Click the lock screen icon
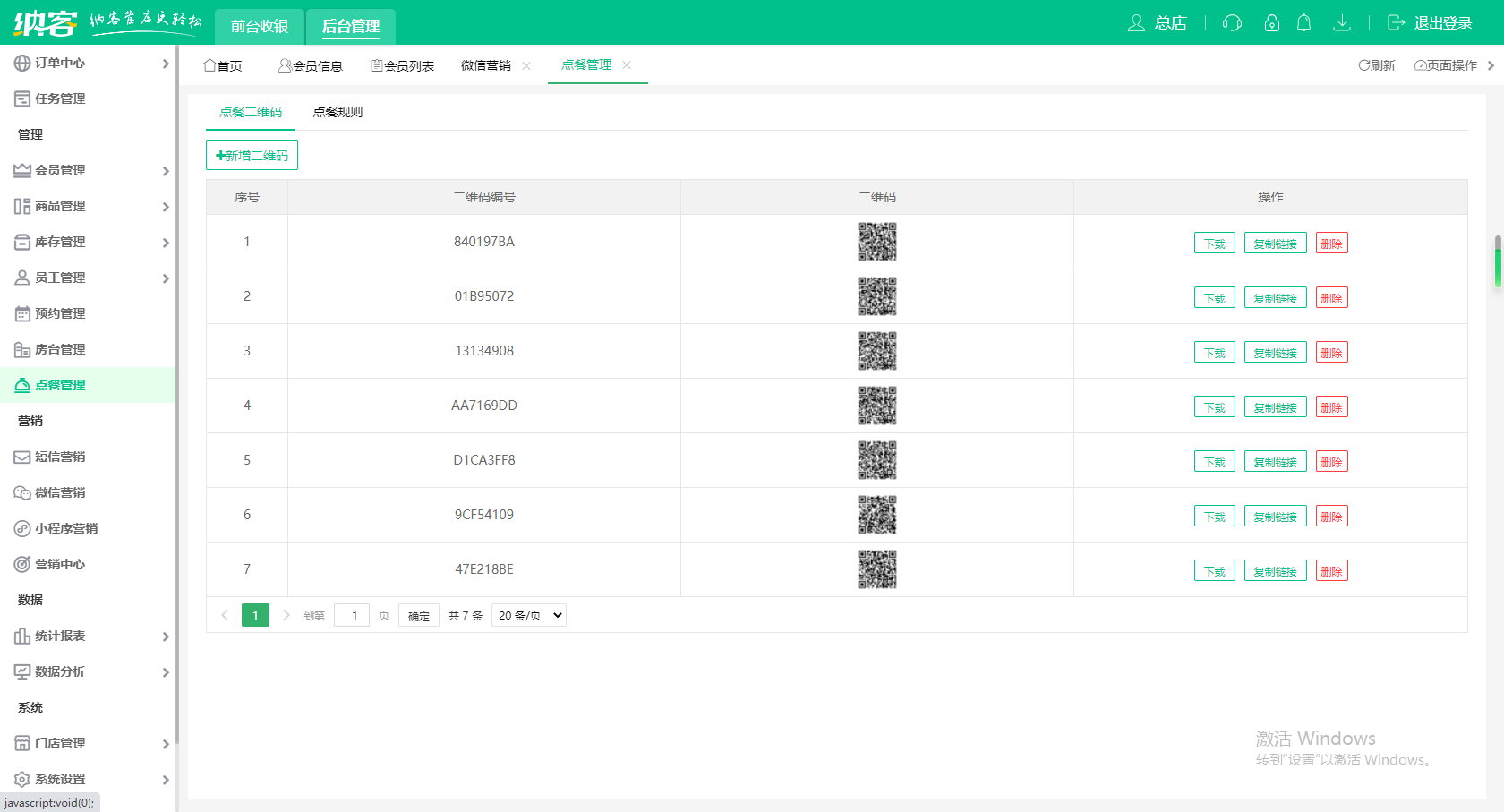Screen dimensions: 1504x812 point(1272,23)
